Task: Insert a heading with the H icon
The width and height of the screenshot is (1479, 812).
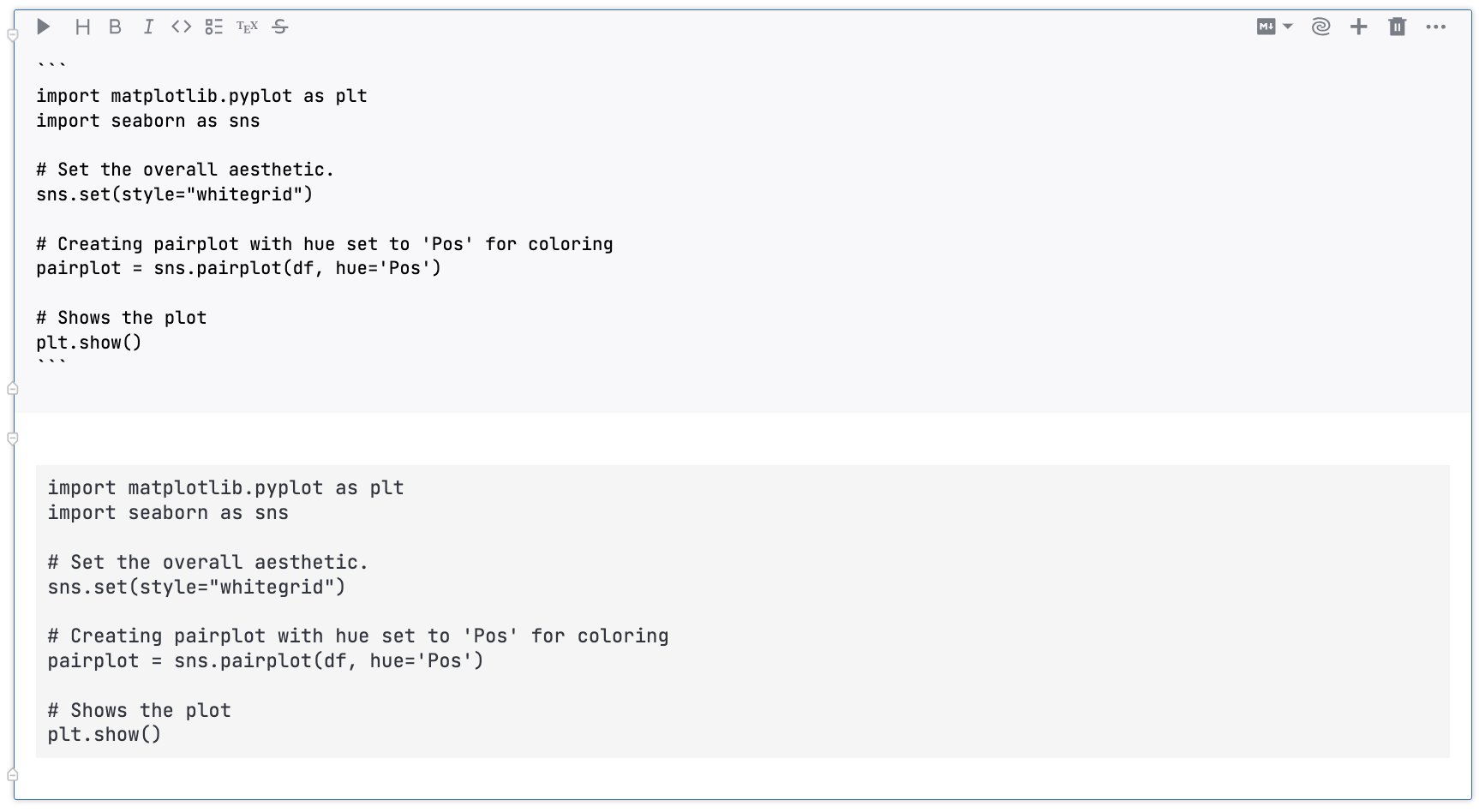Action: pos(82,27)
